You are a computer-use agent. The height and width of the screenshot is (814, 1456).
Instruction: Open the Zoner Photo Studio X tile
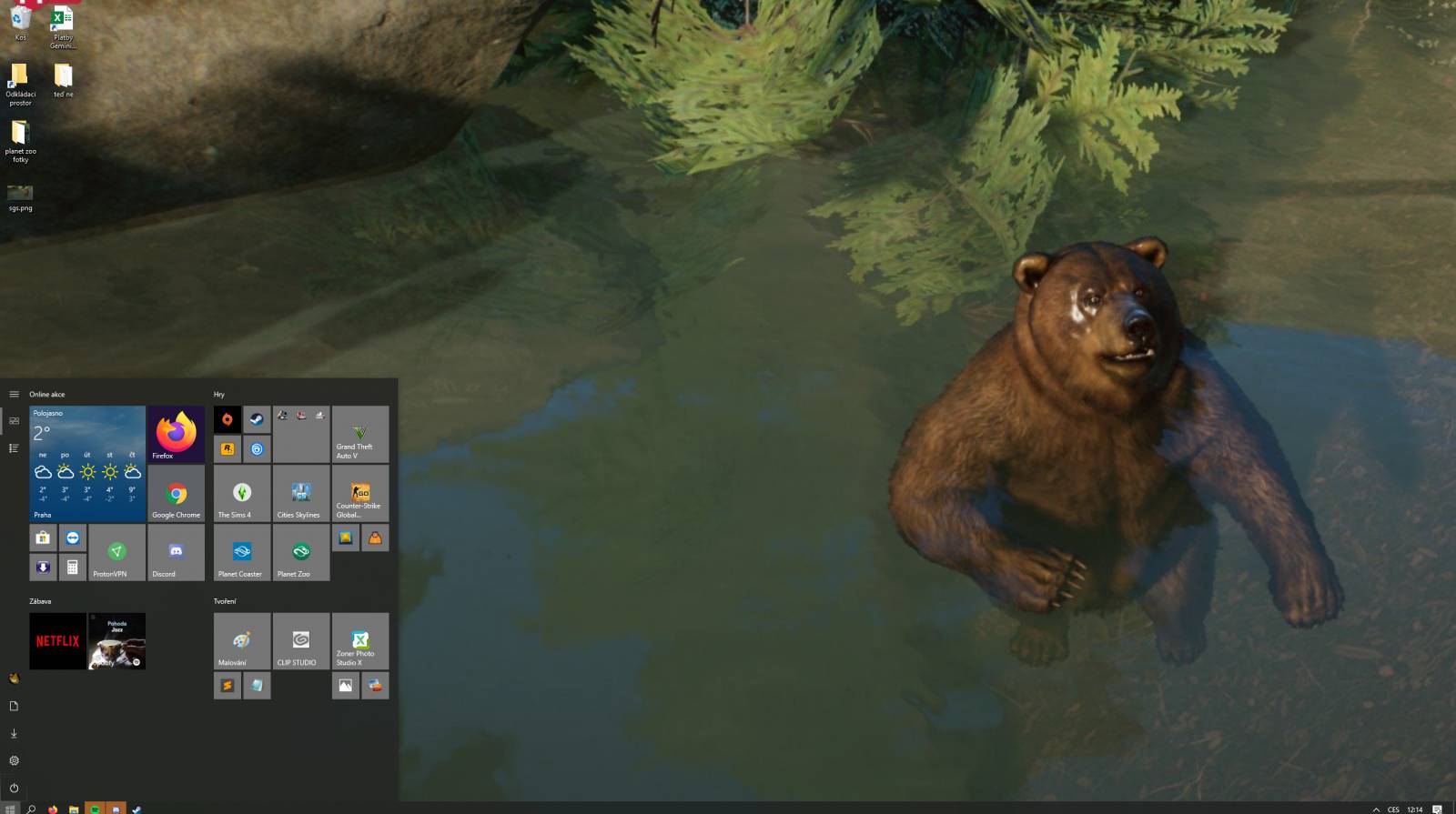(361, 641)
